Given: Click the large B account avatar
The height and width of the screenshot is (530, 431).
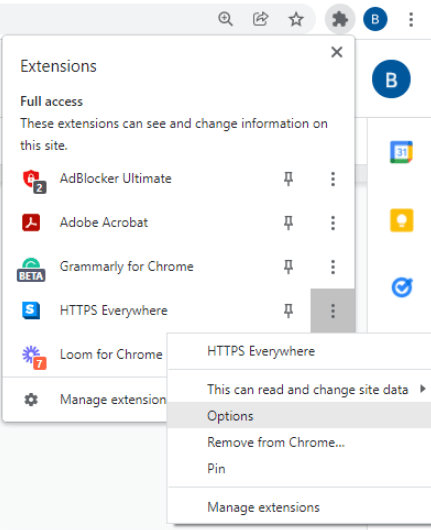Looking at the screenshot, I should (x=391, y=79).
